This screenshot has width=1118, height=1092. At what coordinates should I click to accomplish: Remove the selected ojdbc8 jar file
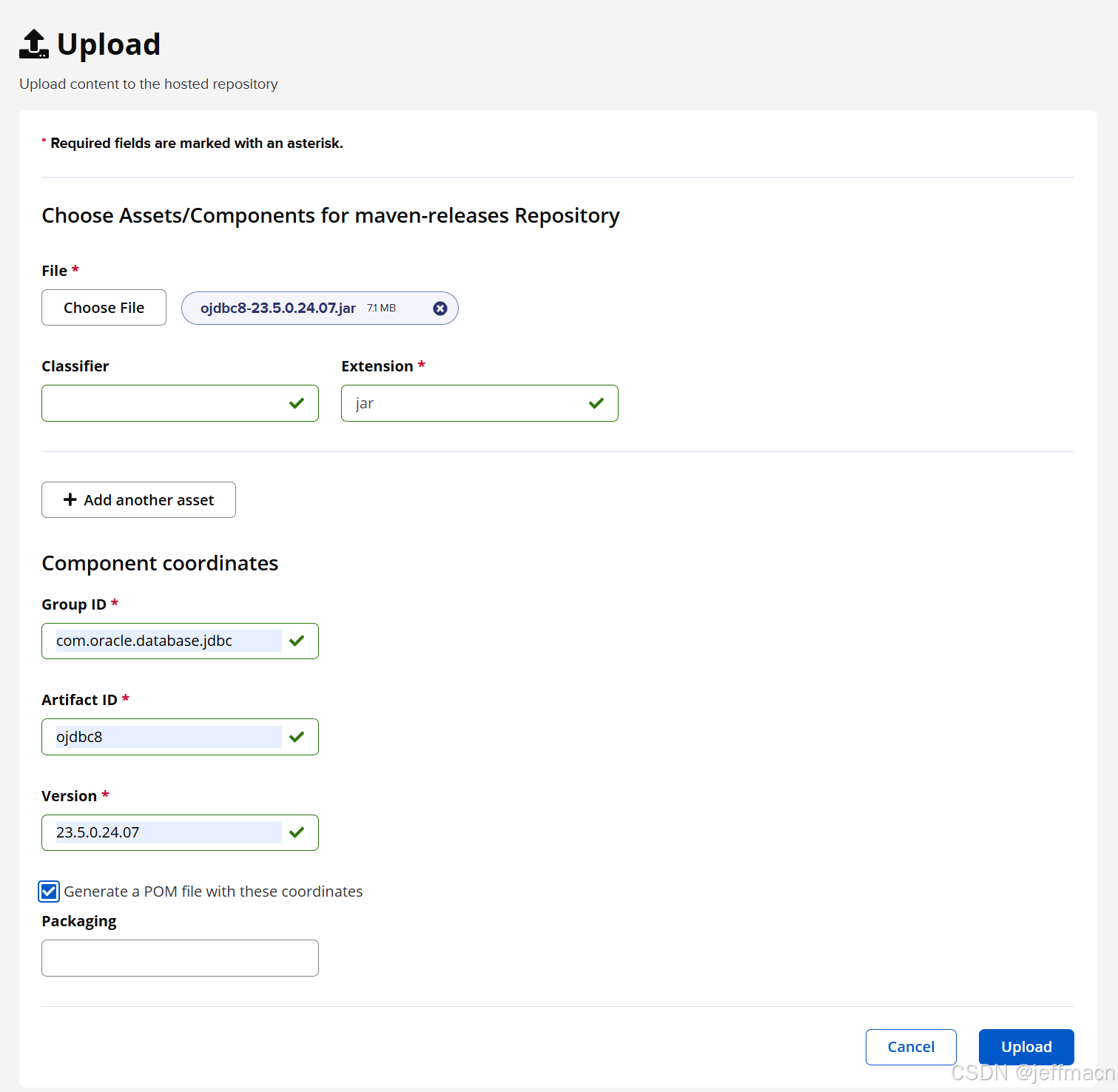tap(440, 309)
